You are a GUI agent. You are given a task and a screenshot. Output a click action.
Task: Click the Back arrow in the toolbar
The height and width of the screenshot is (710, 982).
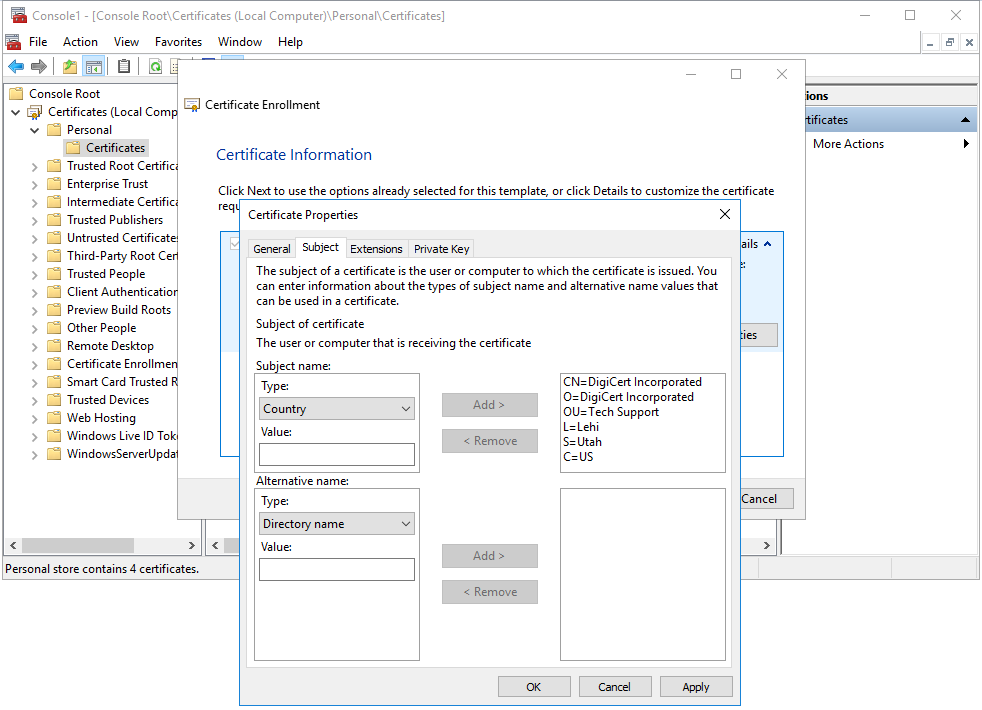[16, 67]
